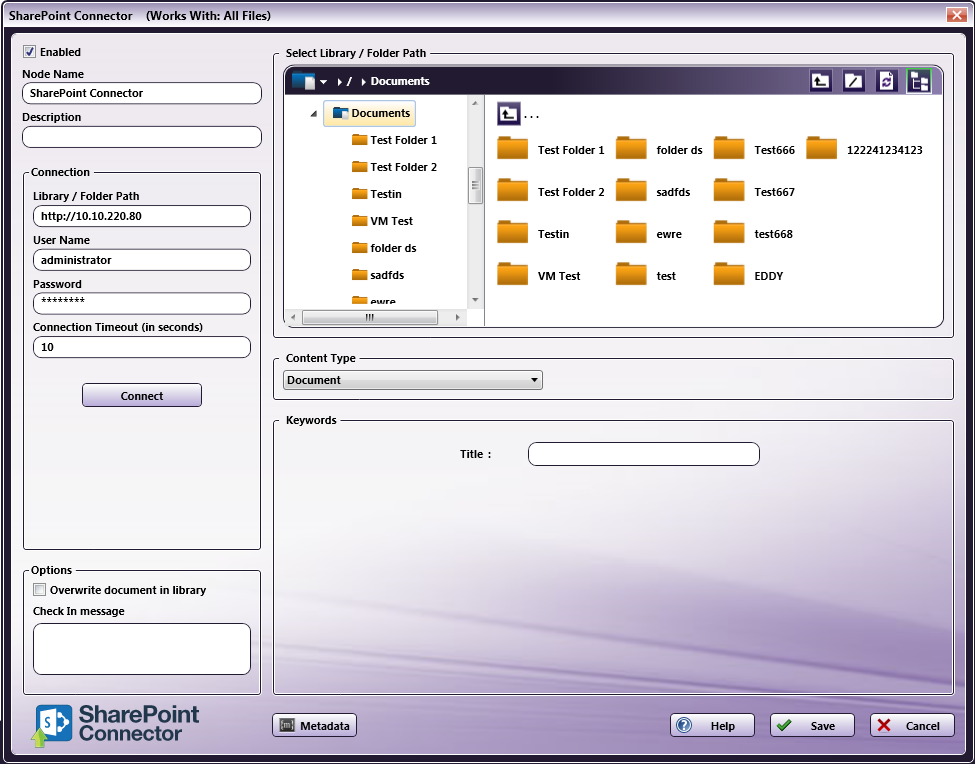The height and width of the screenshot is (764, 975).
Task: Open the Testin folder icon in grid
Action: pos(512,234)
